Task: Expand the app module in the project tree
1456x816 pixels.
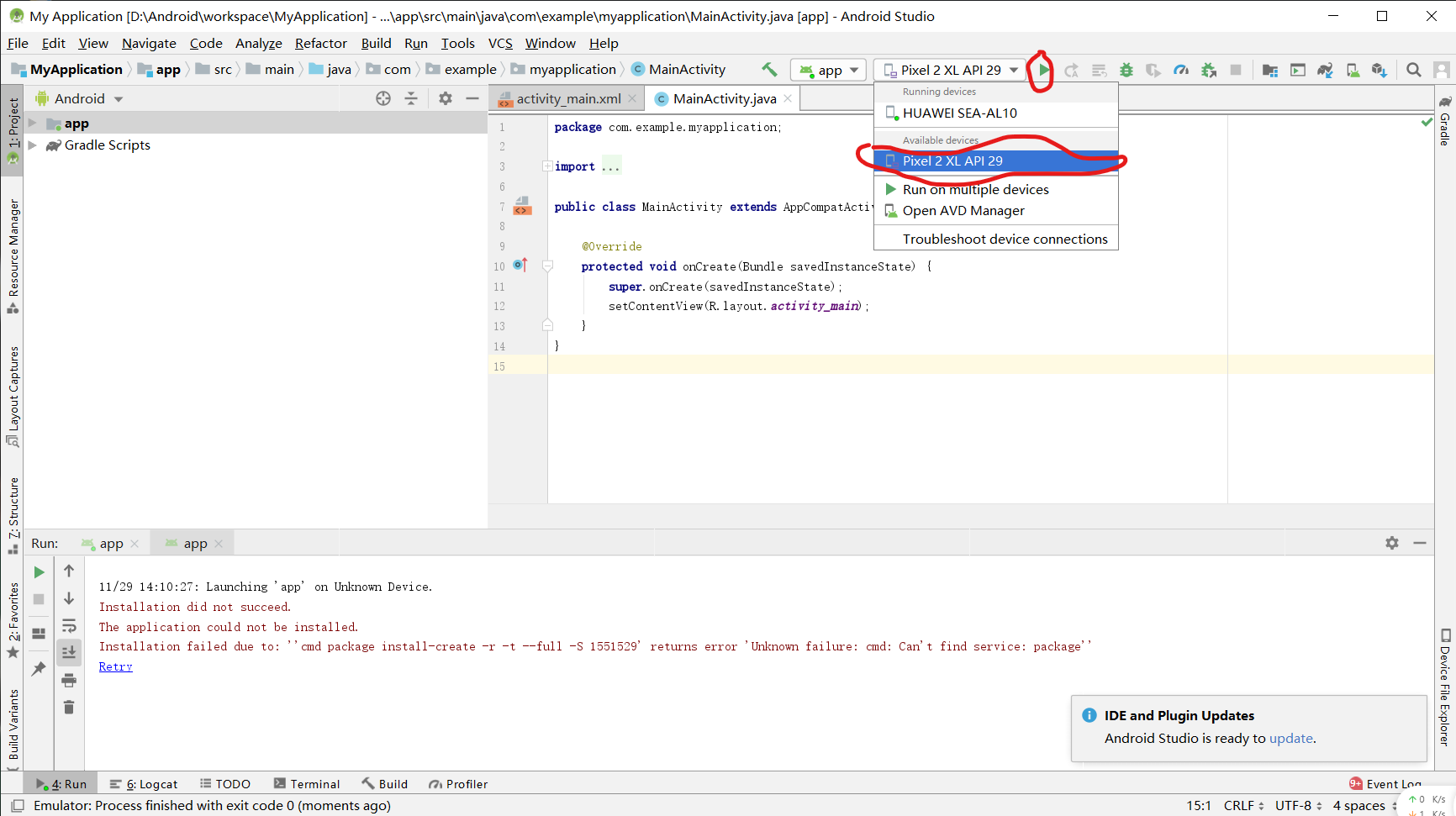Action: pyautogui.click(x=33, y=124)
